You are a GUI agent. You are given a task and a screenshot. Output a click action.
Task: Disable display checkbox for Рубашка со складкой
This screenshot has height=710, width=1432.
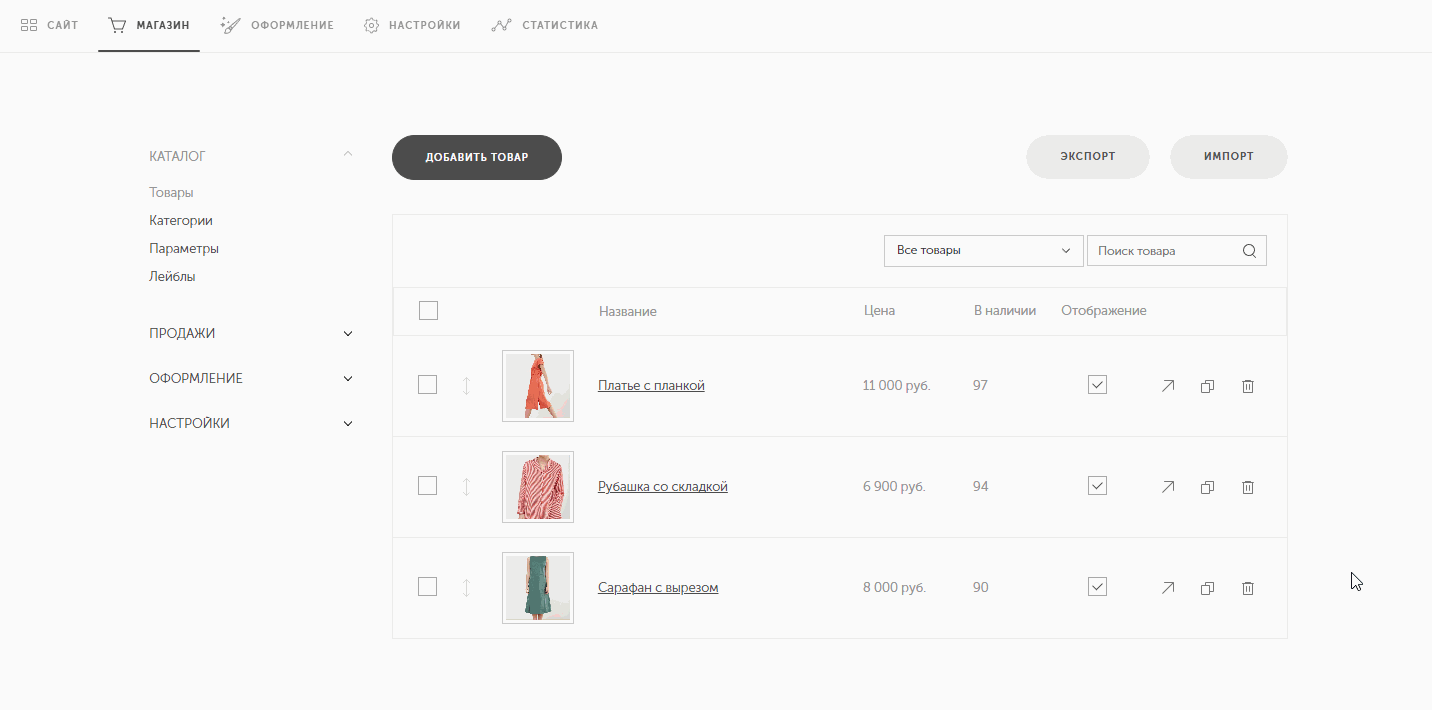coord(1097,486)
